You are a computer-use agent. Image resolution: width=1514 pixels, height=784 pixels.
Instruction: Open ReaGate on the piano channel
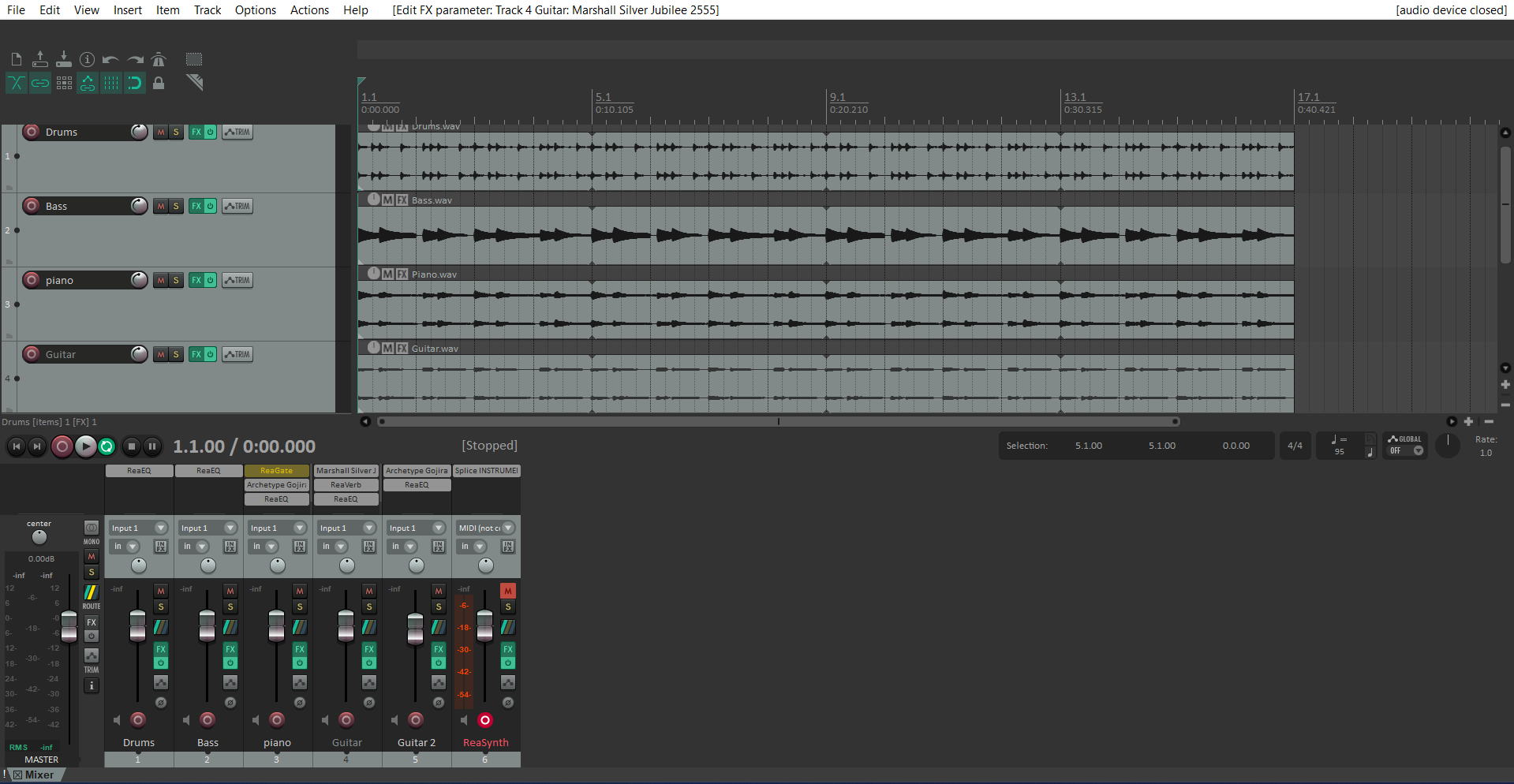277,471
